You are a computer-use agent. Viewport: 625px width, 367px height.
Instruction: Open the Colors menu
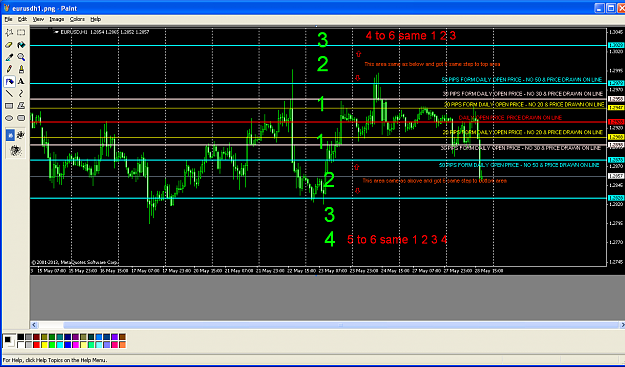[x=77, y=19]
